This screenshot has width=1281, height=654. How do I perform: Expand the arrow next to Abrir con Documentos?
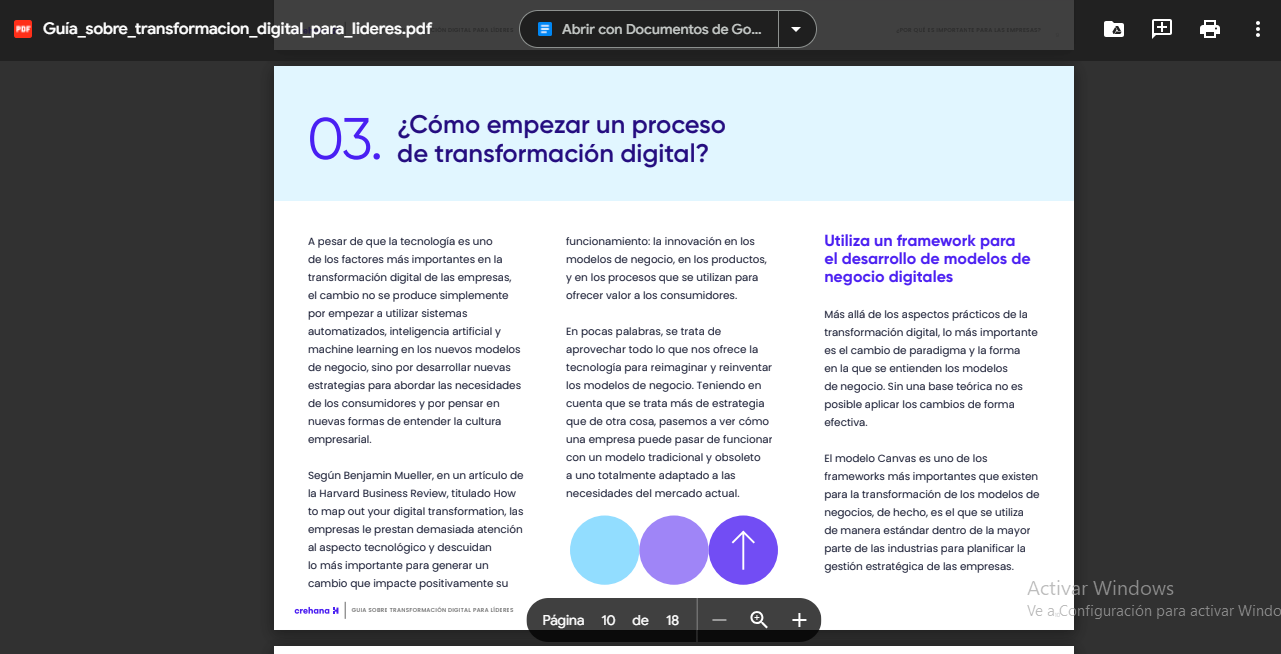tap(797, 29)
